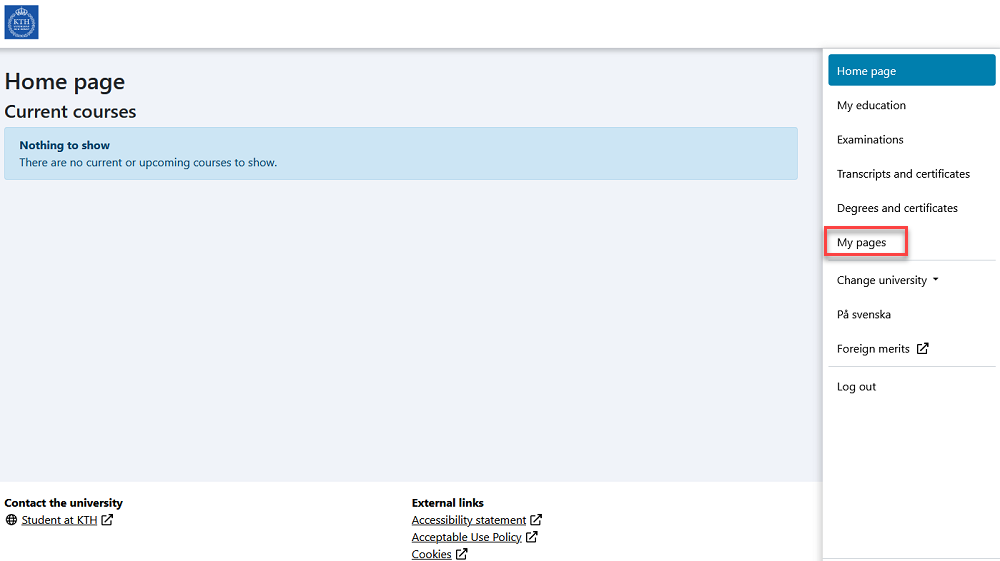This screenshot has height=561, width=1000.
Task: Click the external-link icon next to Cookies
Action: pyautogui.click(x=462, y=554)
